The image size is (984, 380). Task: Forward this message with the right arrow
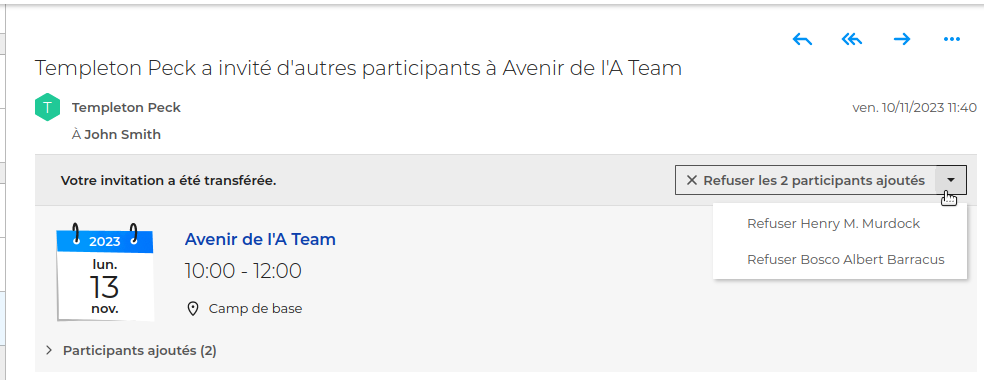[902, 40]
